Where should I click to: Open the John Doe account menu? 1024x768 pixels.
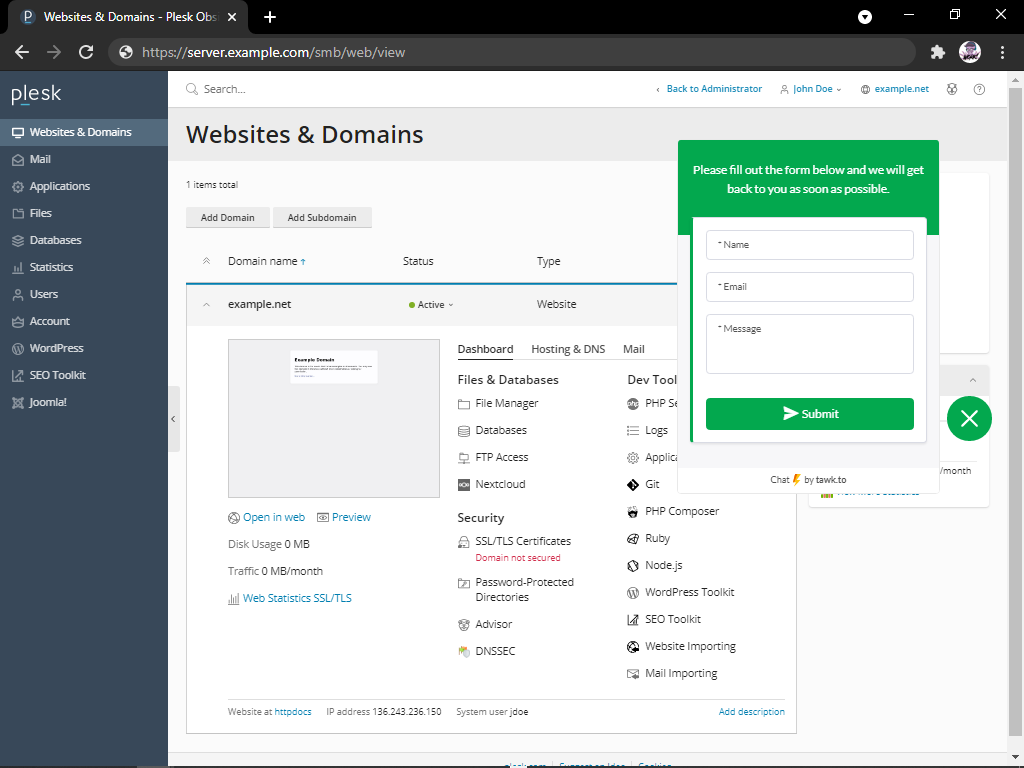pos(811,89)
